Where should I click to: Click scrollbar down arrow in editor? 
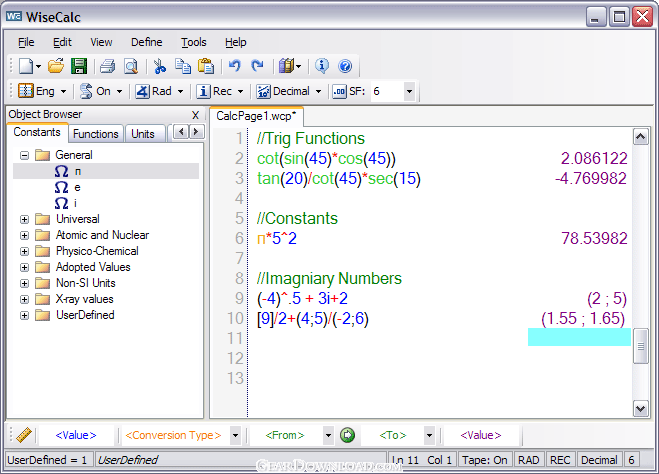(x=641, y=408)
